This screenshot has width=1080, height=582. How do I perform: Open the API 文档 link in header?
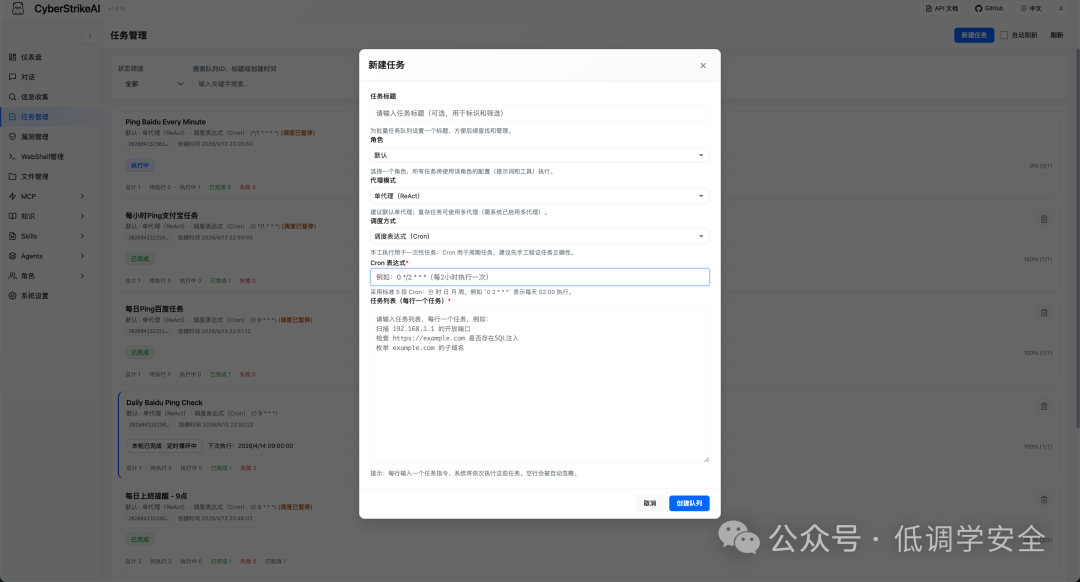click(x=942, y=8)
